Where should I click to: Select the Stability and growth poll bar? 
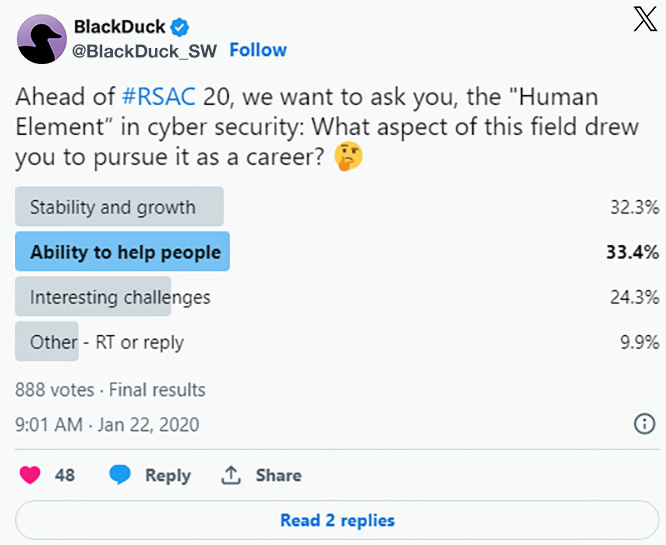(x=119, y=207)
